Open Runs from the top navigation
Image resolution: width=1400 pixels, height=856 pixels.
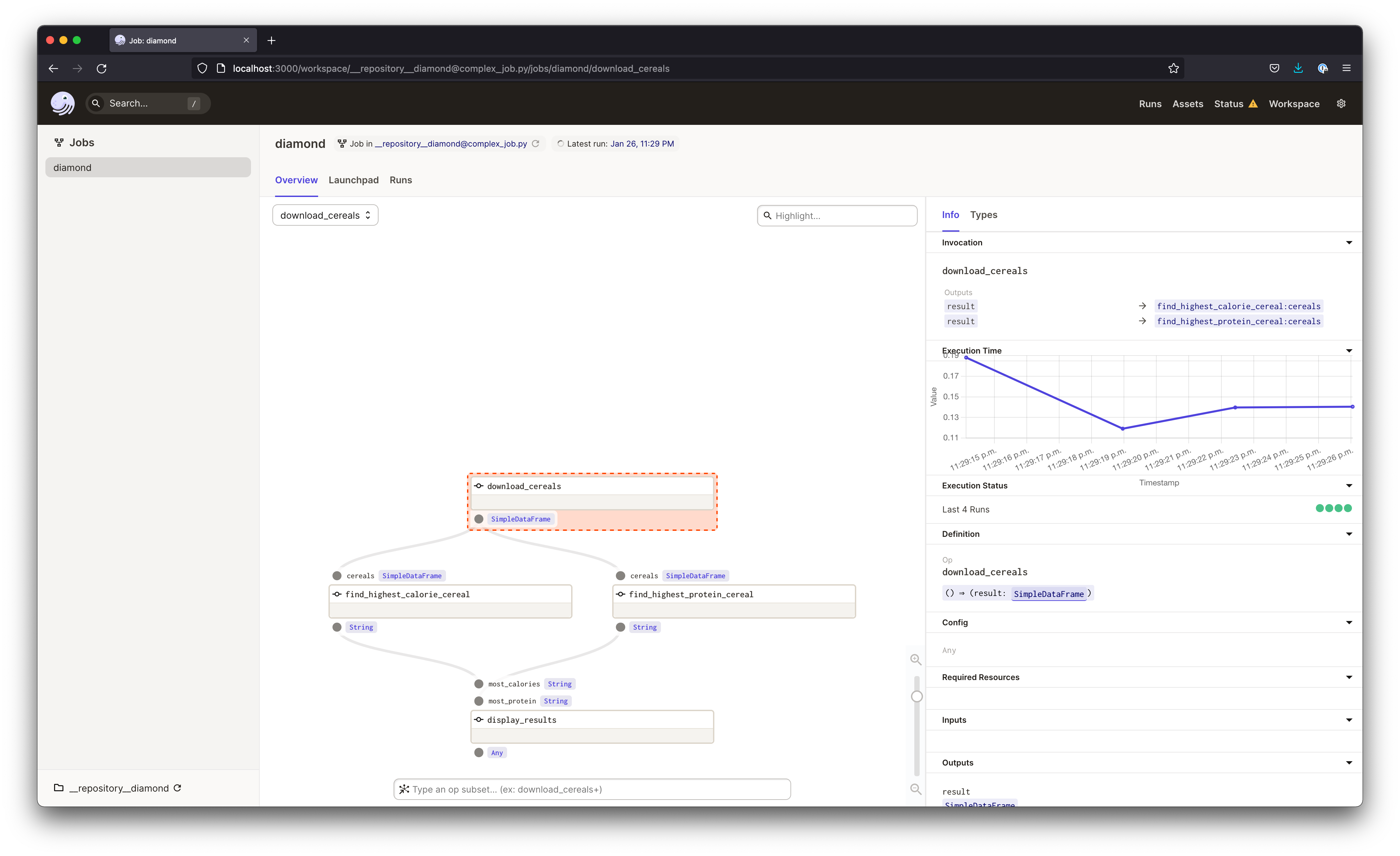tap(1150, 103)
